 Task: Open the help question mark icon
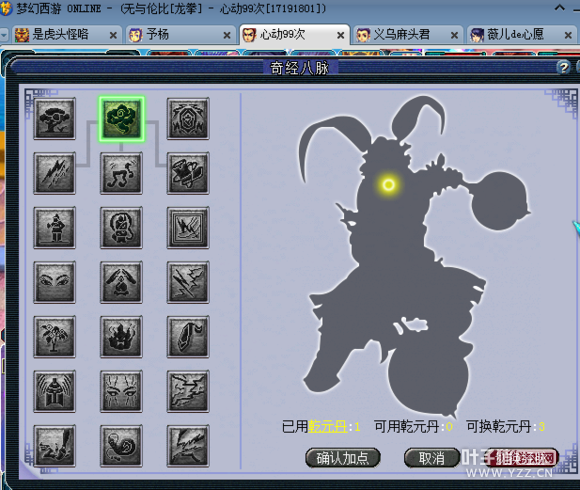(563, 67)
